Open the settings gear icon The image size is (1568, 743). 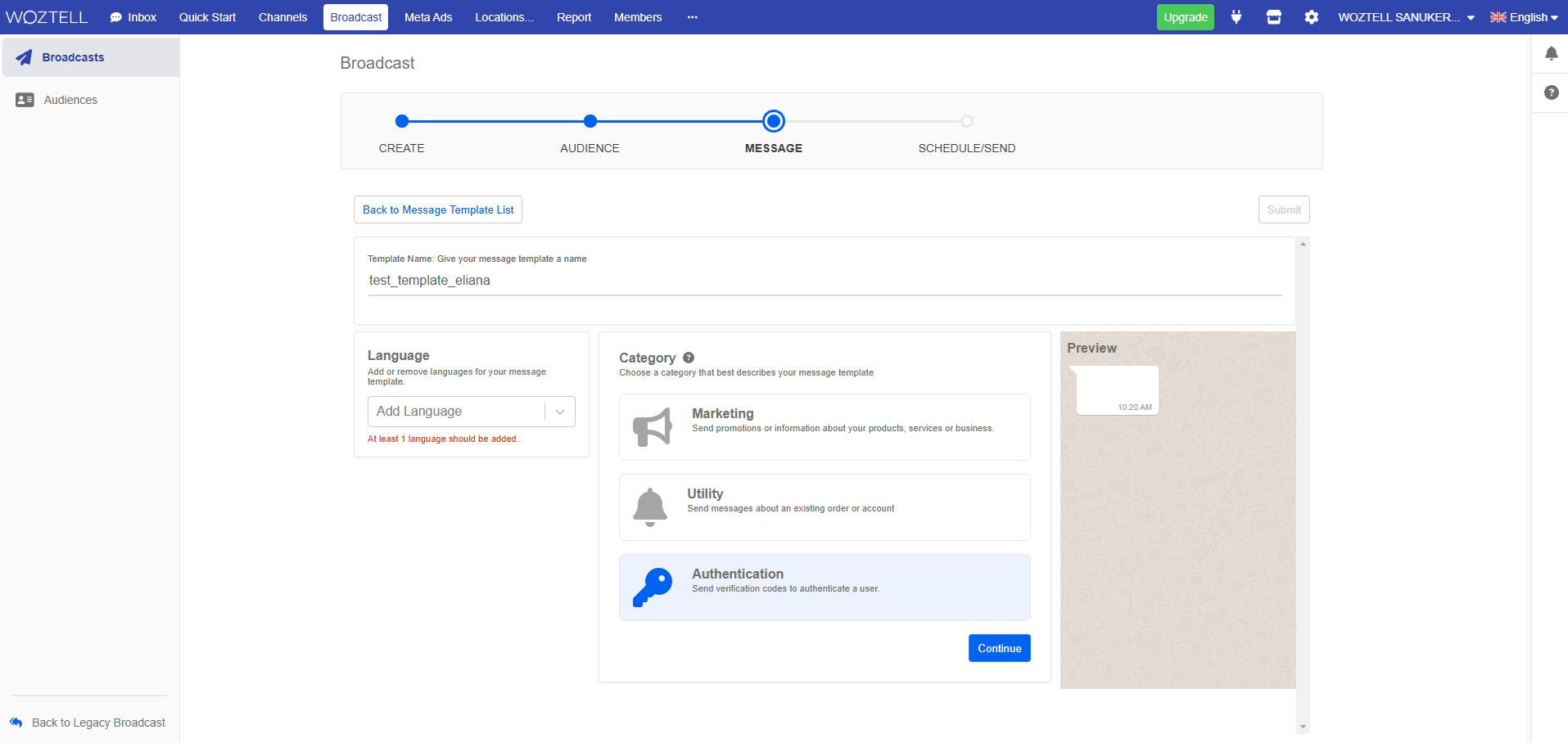pos(1312,16)
